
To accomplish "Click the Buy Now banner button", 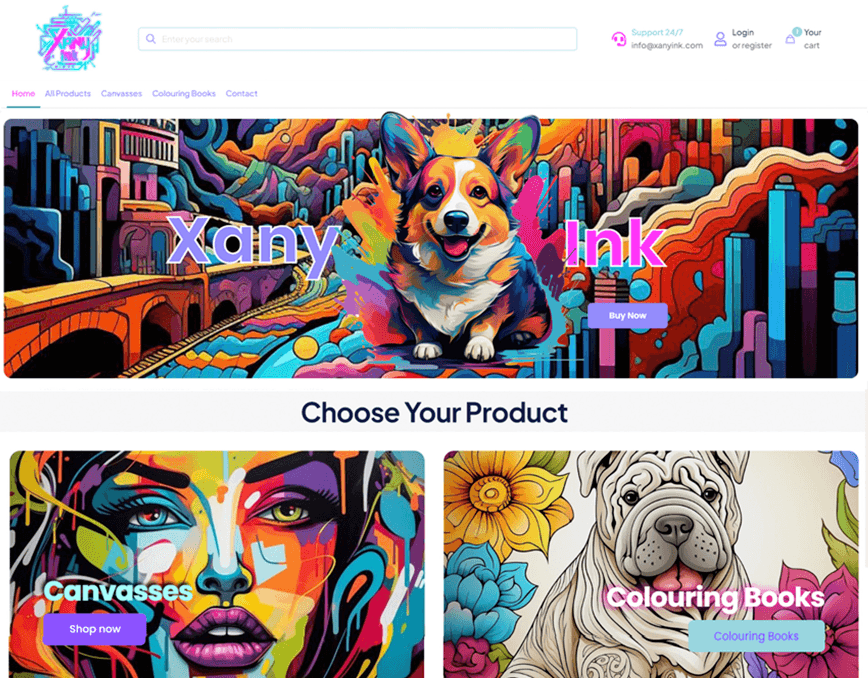I will pyautogui.click(x=627, y=315).
